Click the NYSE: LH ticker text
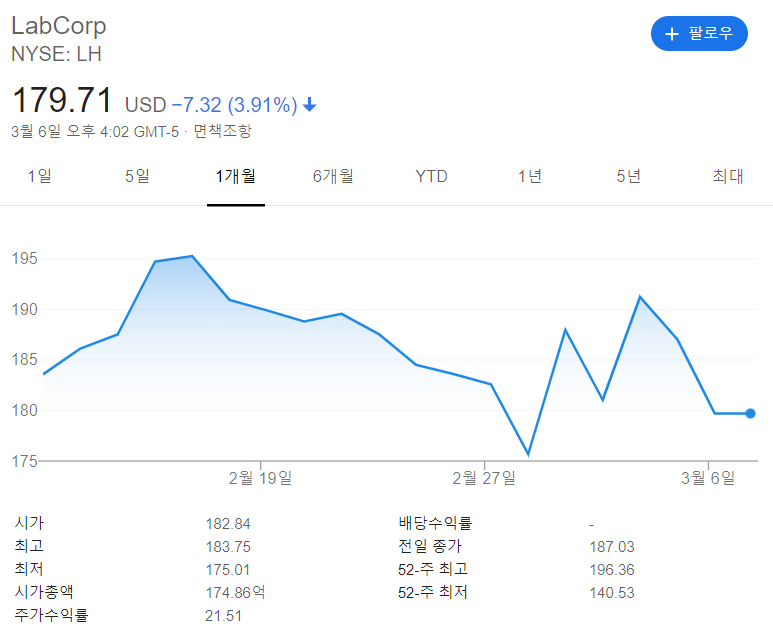 click(x=56, y=54)
